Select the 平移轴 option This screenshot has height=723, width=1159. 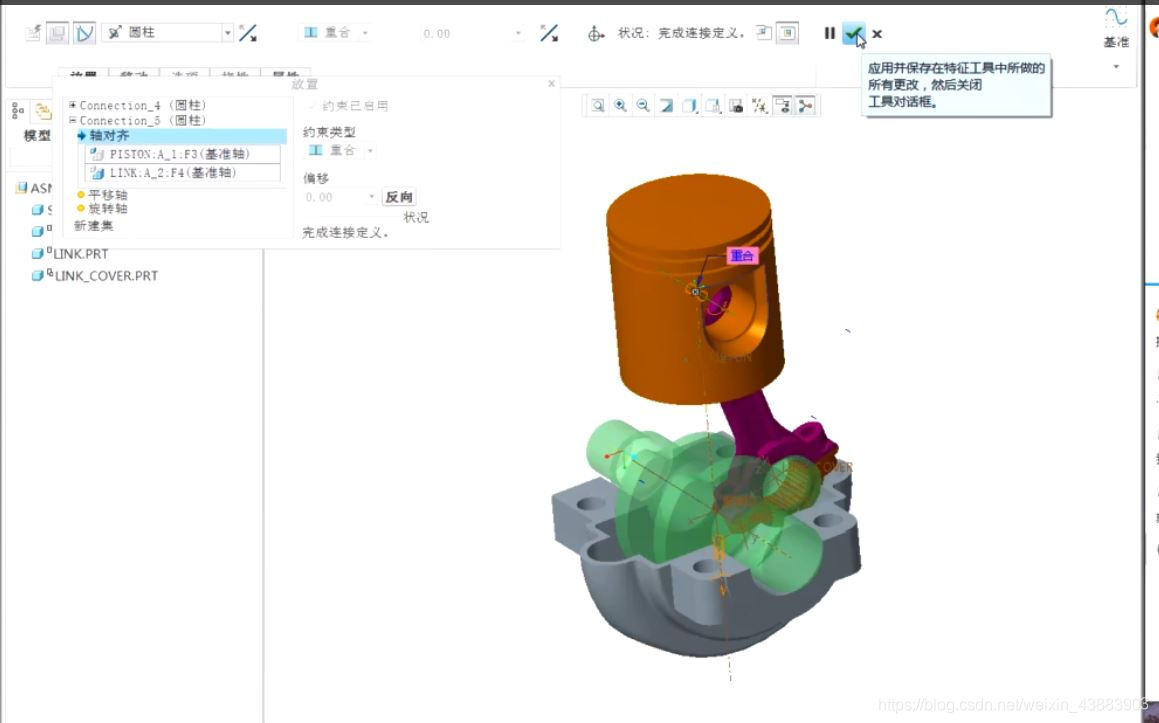(x=105, y=194)
